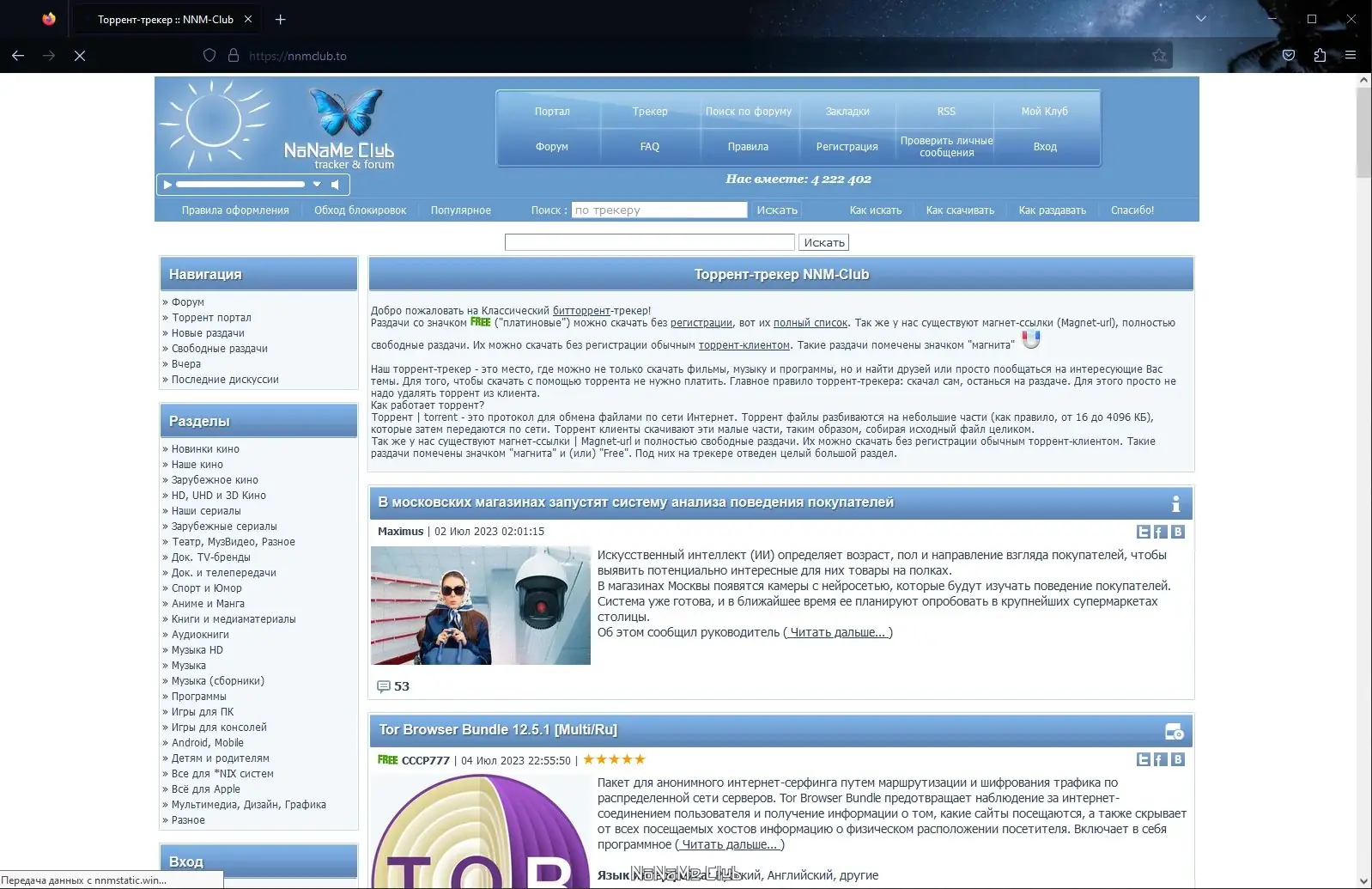
Task: Open the Tor logo thumbnail
Action: (481, 831)
